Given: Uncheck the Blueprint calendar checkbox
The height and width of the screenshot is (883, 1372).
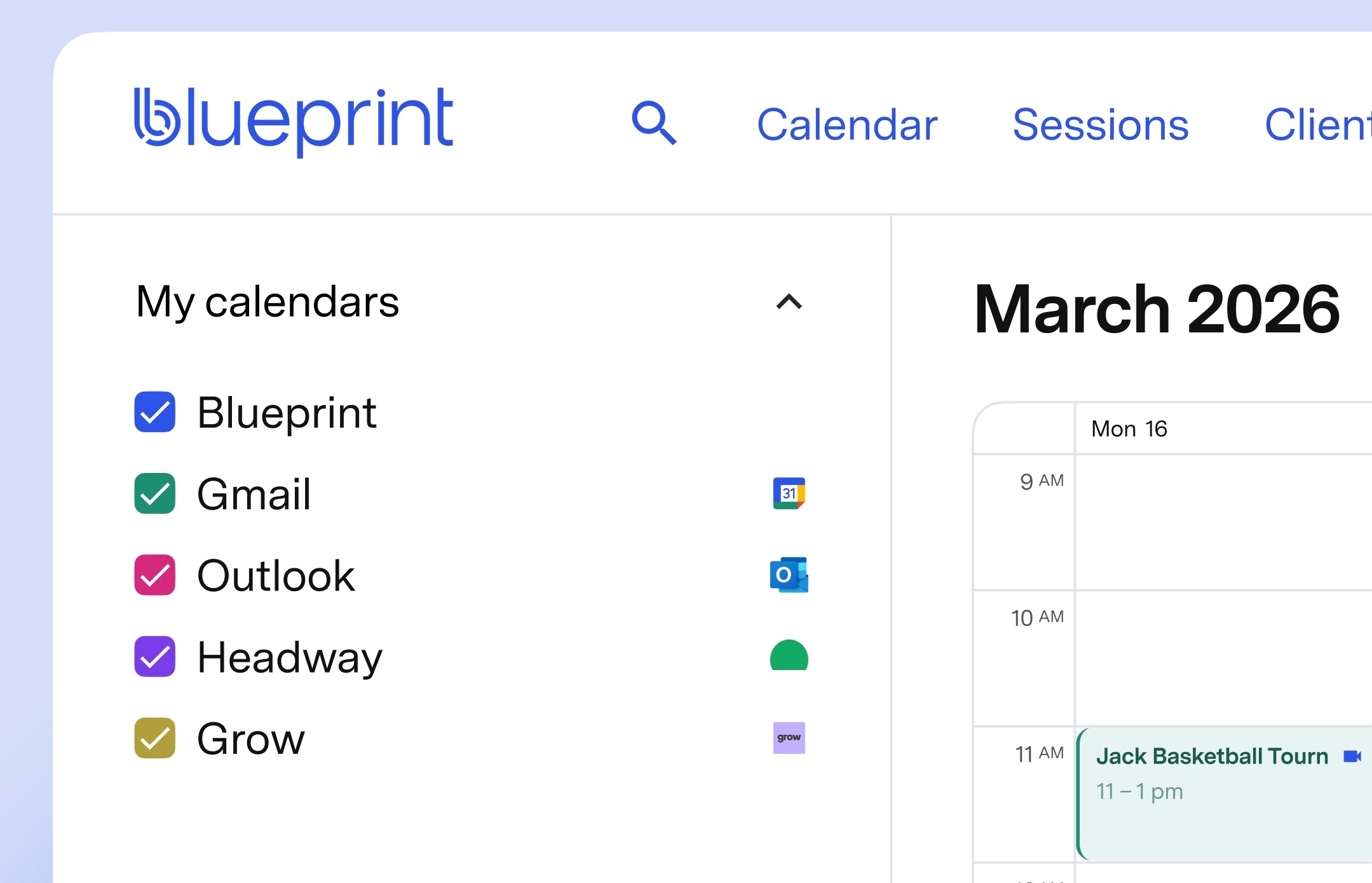Looking at the screenshot, I should (x=154, y=412).
